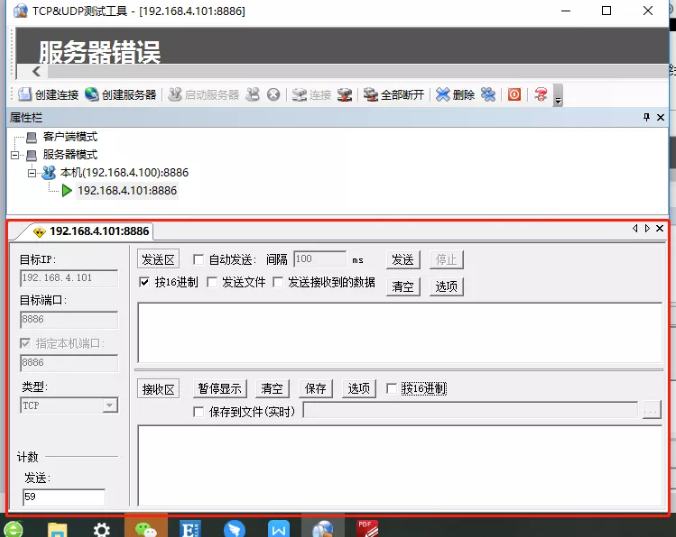Click the tab strip right arrow

tap(647, 228)
